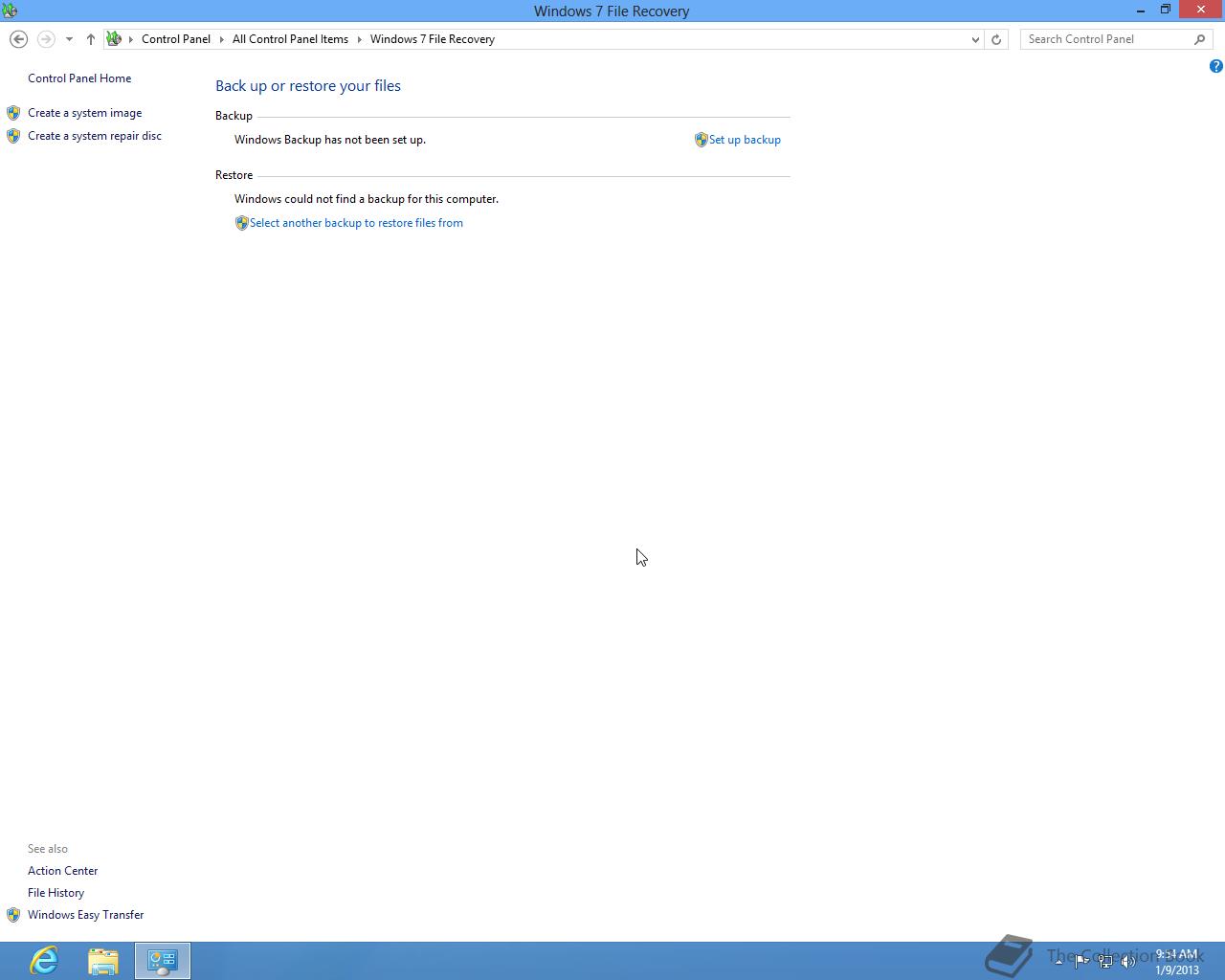
Task: Click the Back up or restore your files heading
Action: pyautogui.click(x=308, y=86)
